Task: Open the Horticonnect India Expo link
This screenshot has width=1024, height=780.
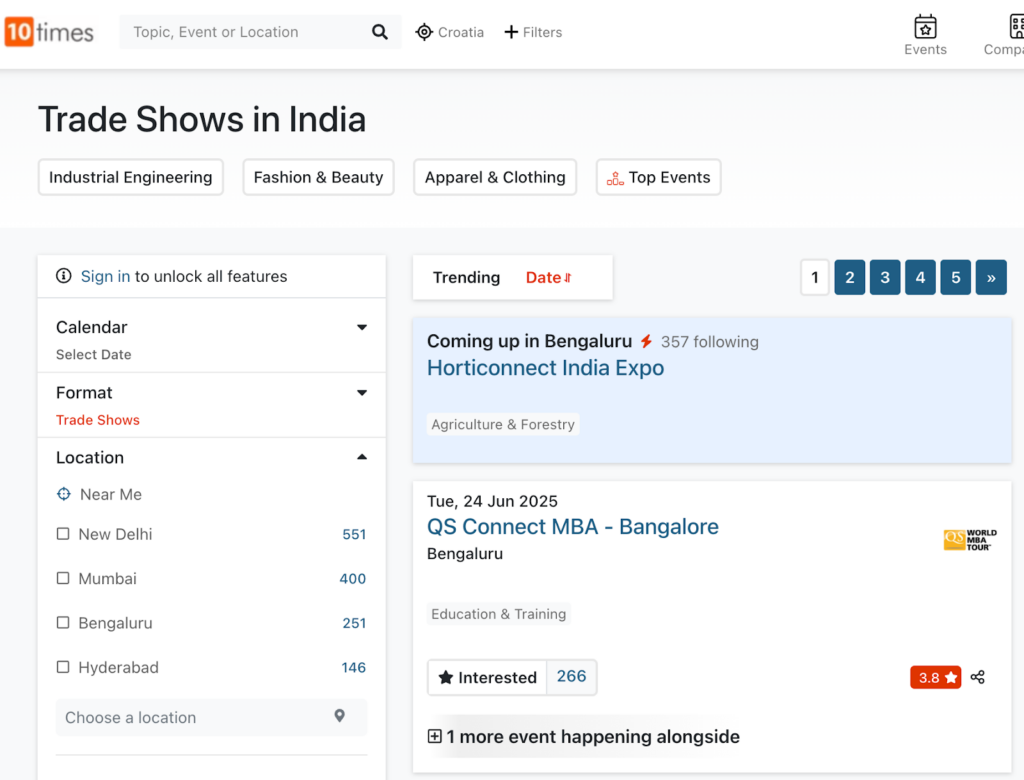Action: (545, 368)
